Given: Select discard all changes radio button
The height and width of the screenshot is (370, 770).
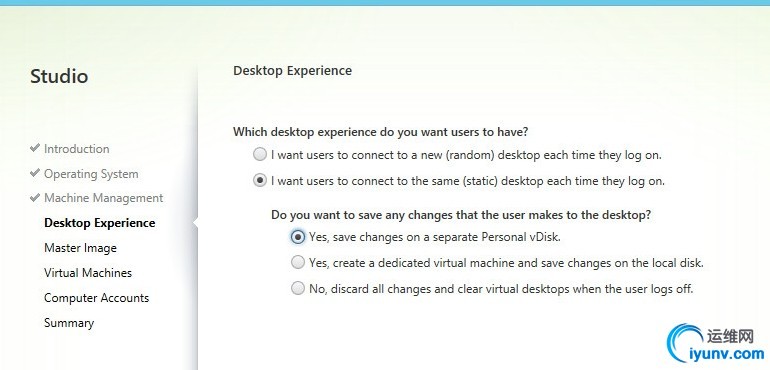Looking at the screenshot, I should (298, 288).
